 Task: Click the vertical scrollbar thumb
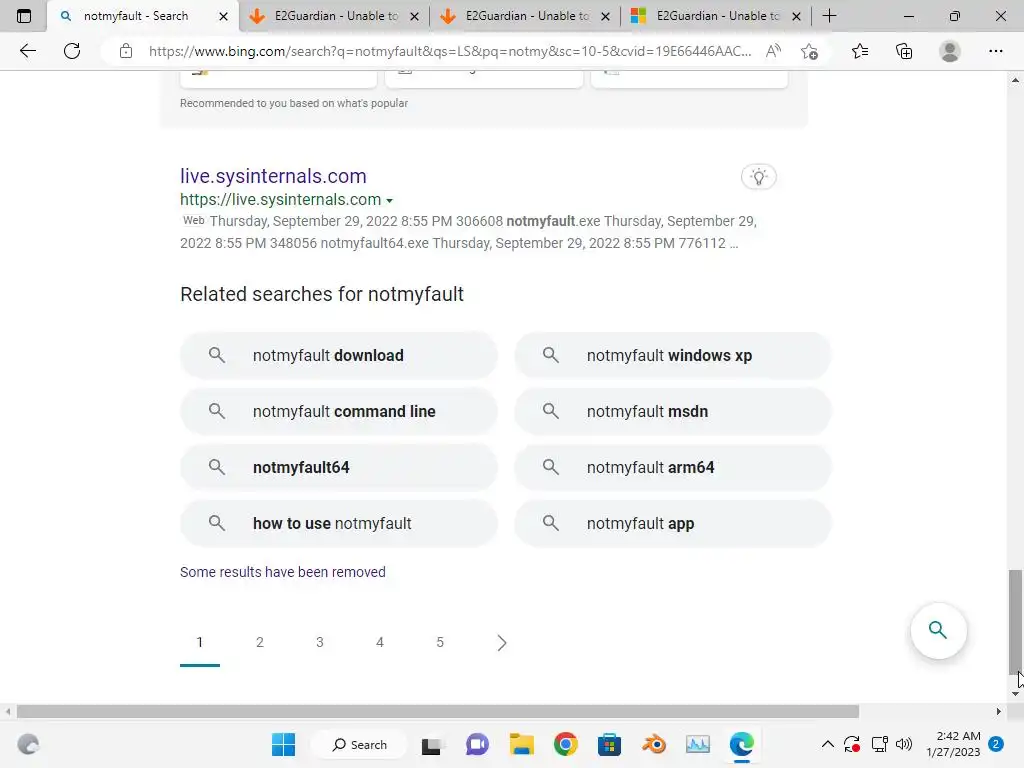click(x=1015, y=620)
